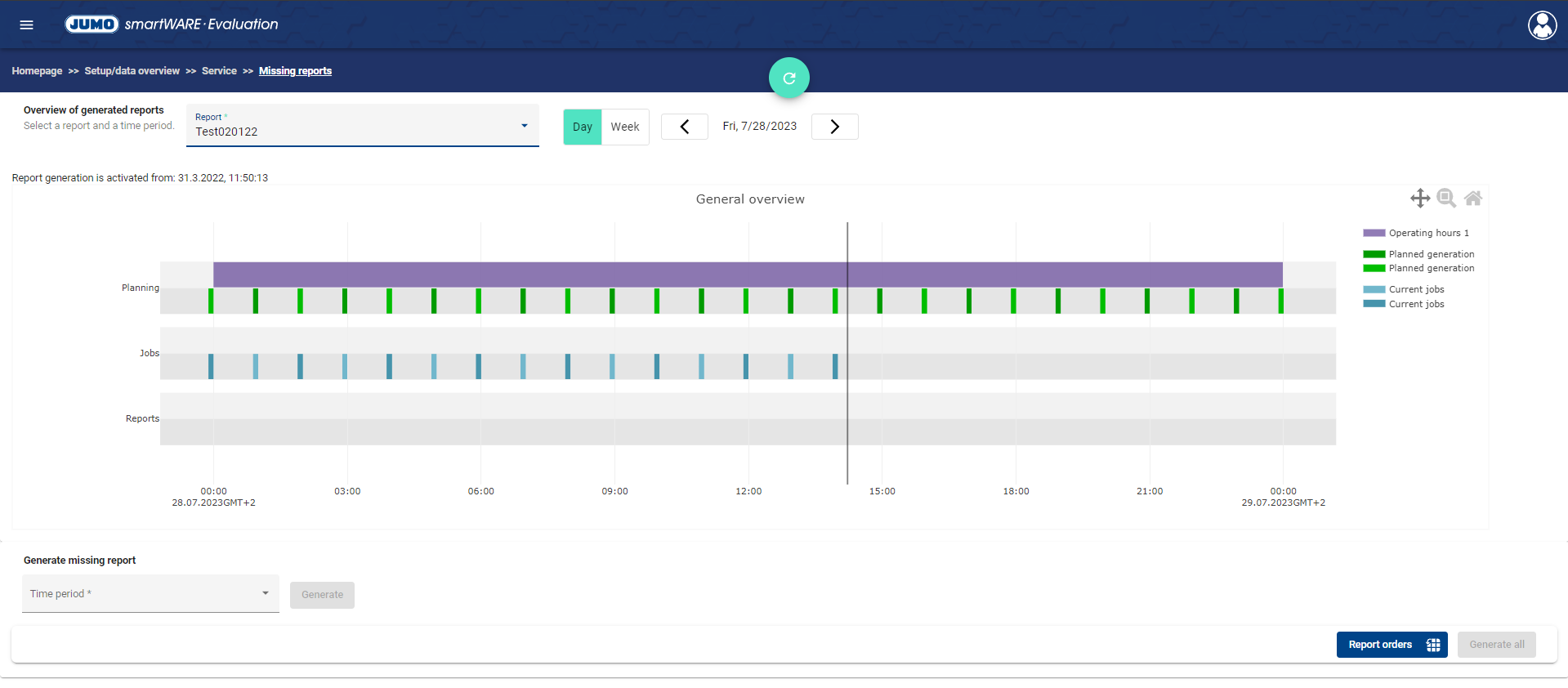
Task: Go to previous day arrow
Action: click(684, 127)
